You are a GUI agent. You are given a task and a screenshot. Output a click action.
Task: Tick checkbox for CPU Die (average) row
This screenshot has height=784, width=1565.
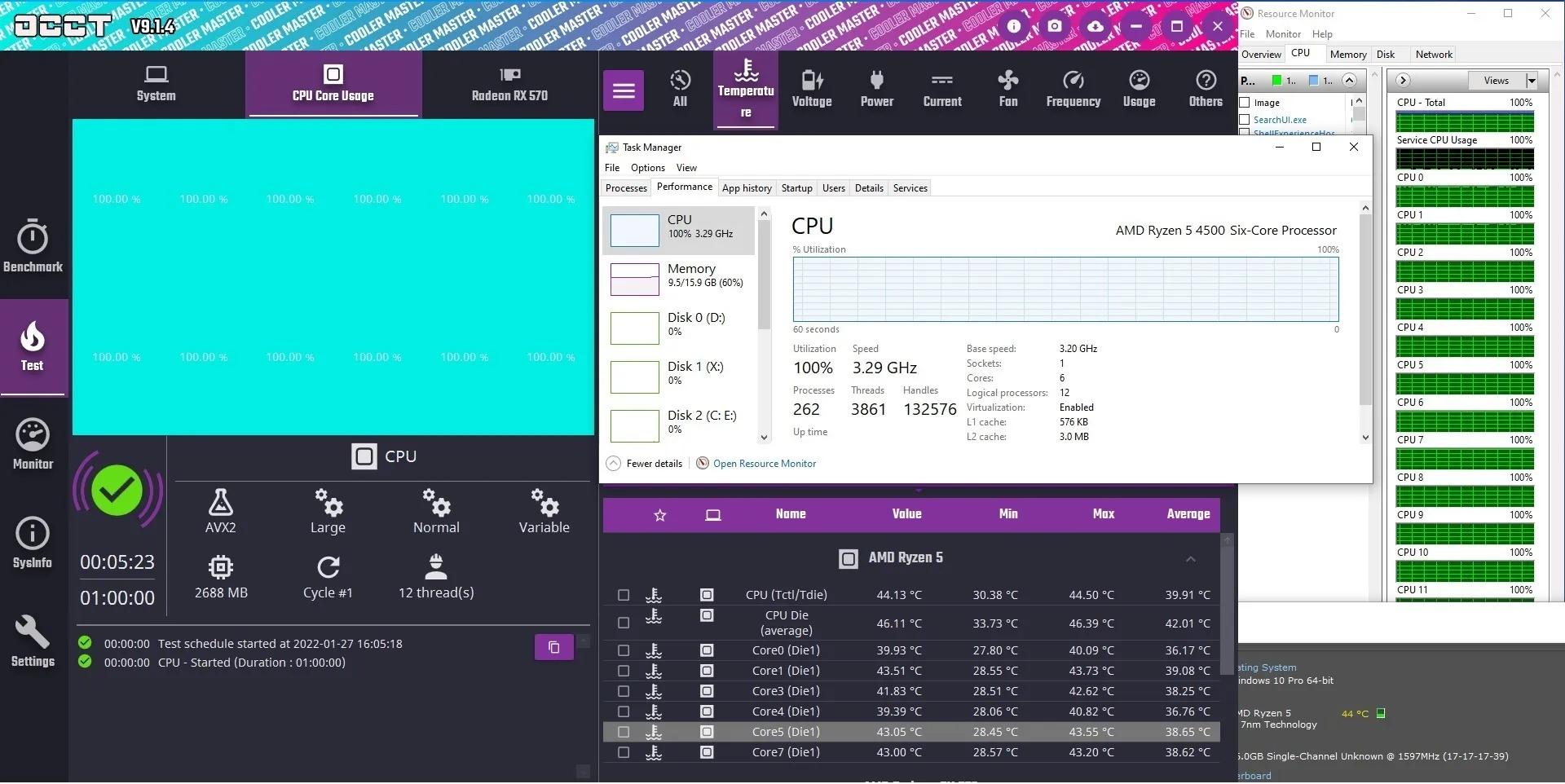click(624, 623)
